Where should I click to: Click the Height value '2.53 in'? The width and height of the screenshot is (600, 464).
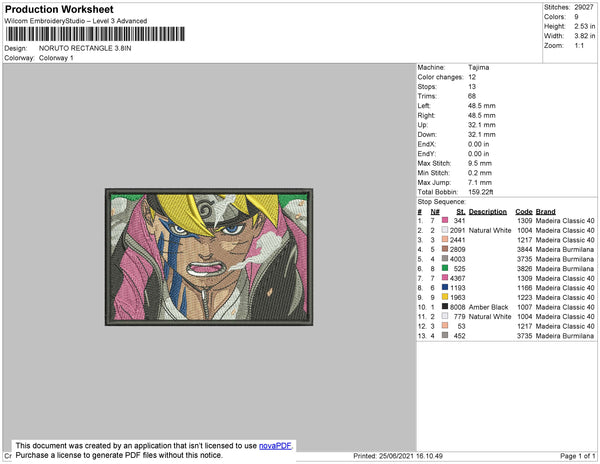coord(585,26)
